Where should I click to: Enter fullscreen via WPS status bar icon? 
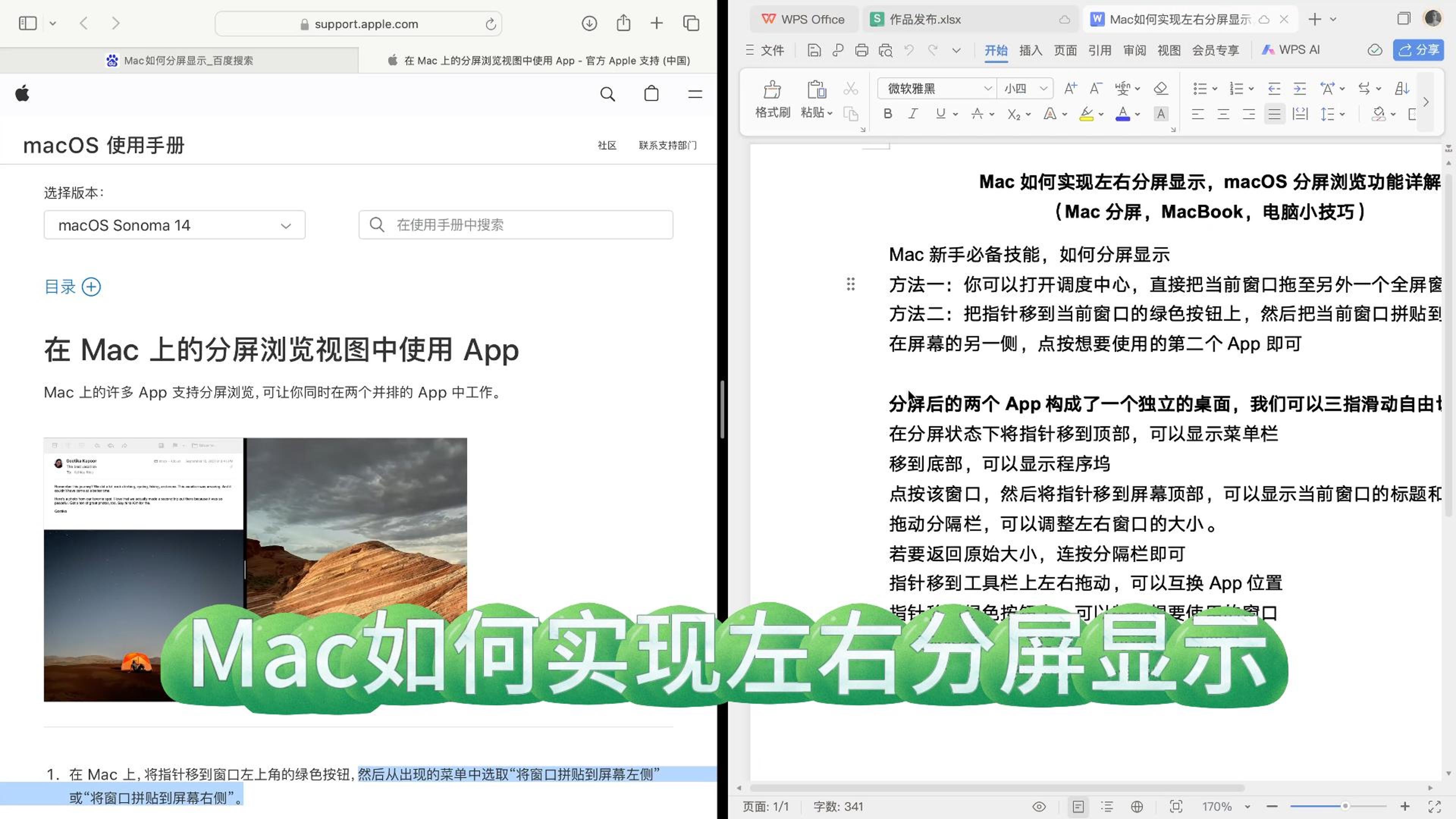coord(1434,806)
